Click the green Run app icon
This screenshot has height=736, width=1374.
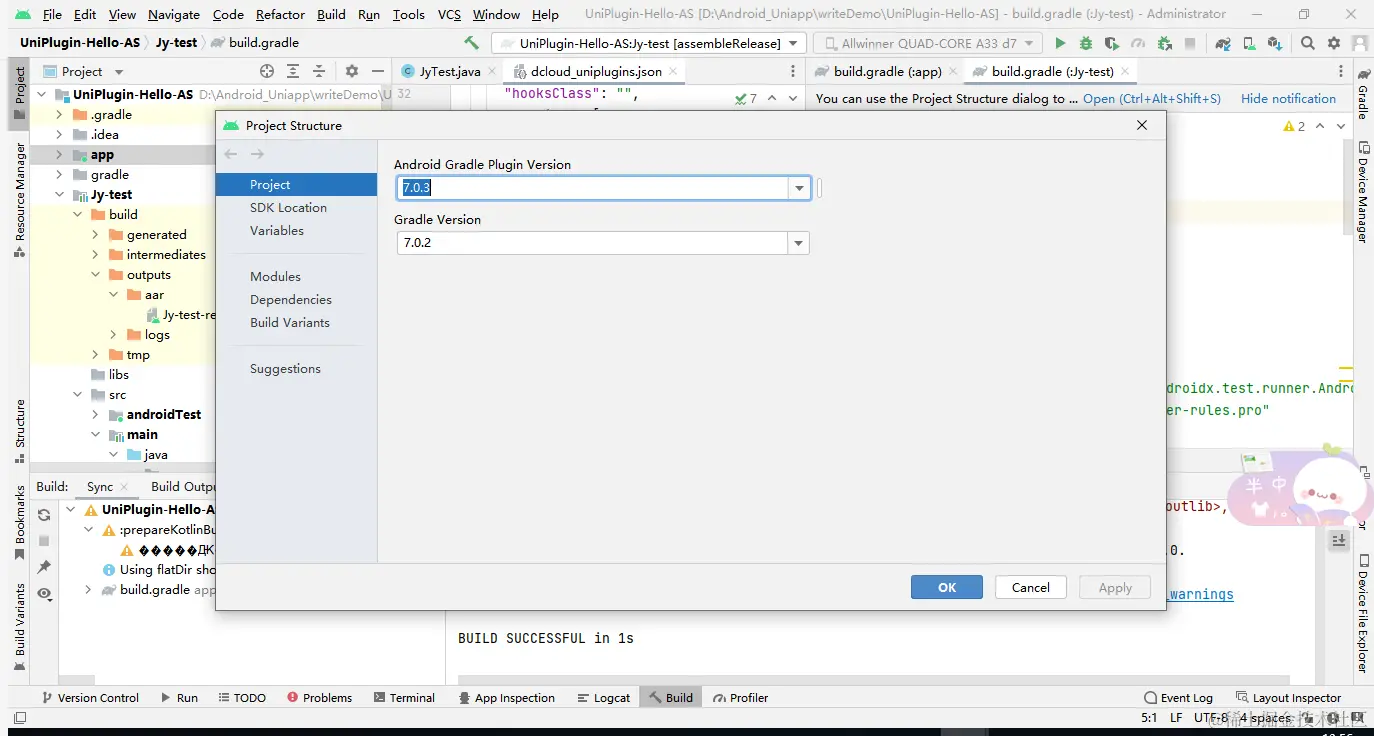1061,43
